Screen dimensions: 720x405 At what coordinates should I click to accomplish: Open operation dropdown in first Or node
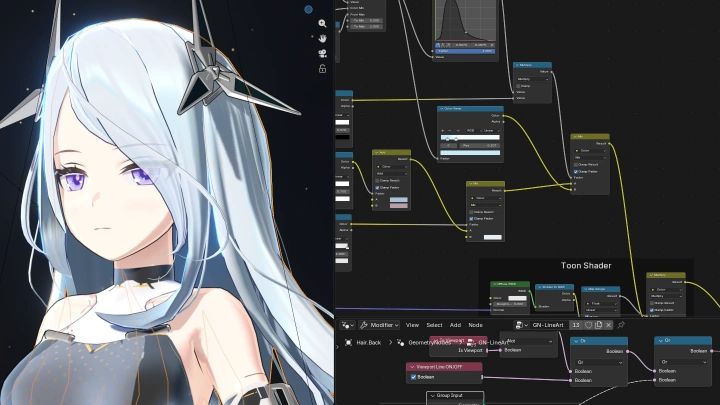[x=599, y=362]
